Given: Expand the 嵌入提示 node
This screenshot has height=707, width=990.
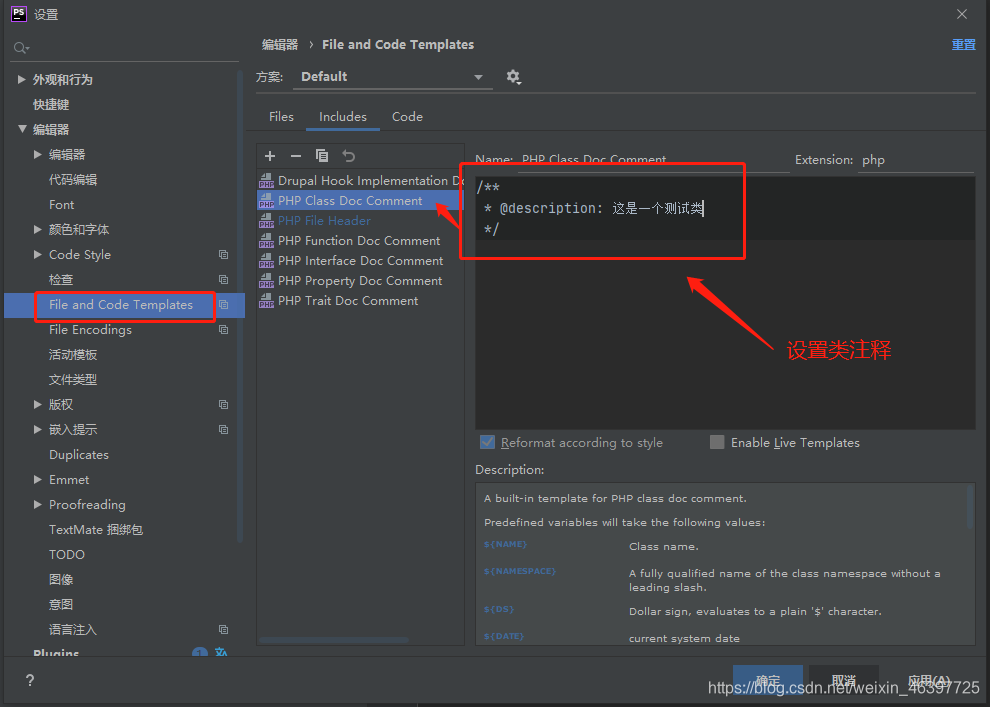Looking at the screenshot, I should pyautogui.click(x=37, y=429).
